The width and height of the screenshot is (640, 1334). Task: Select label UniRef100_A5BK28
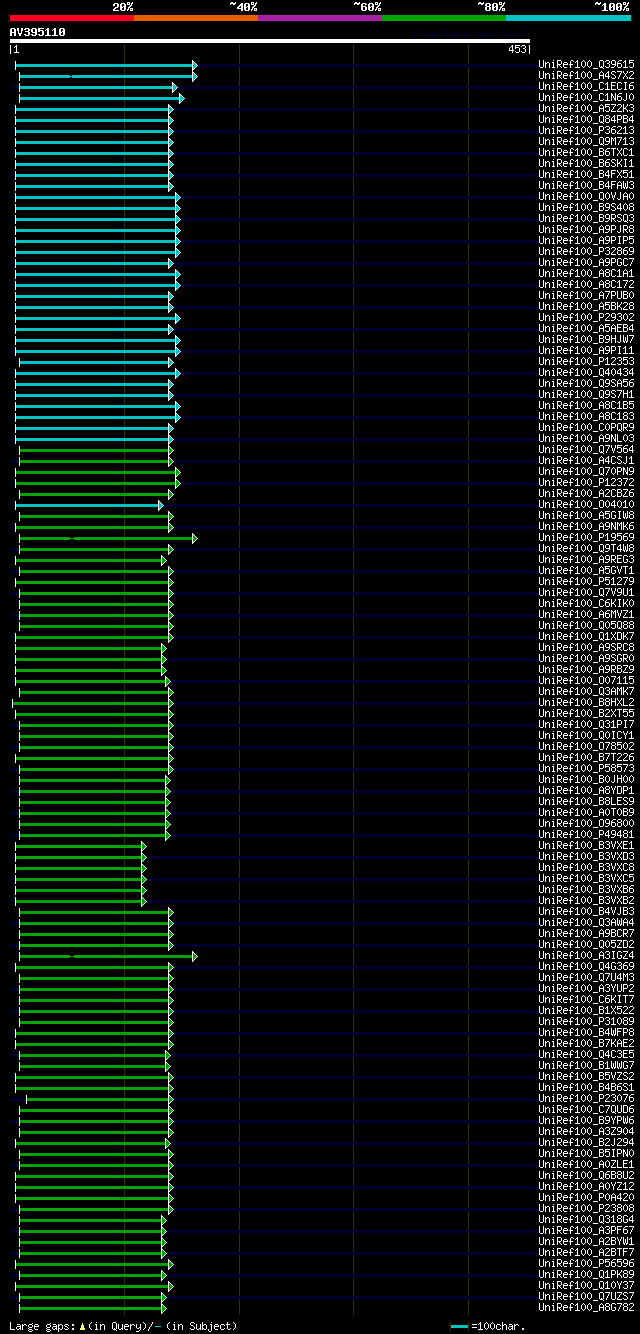[586, 306]
